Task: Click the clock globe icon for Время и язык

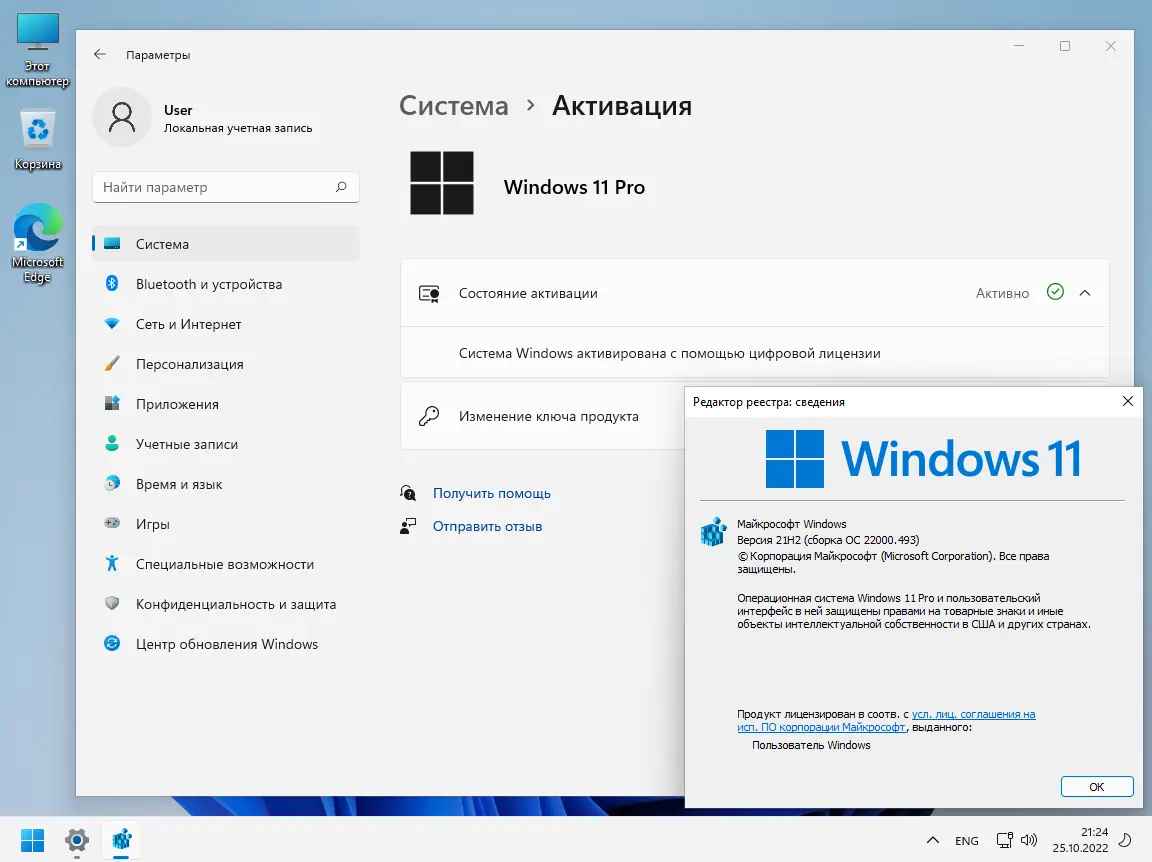Action: [112, 483]
